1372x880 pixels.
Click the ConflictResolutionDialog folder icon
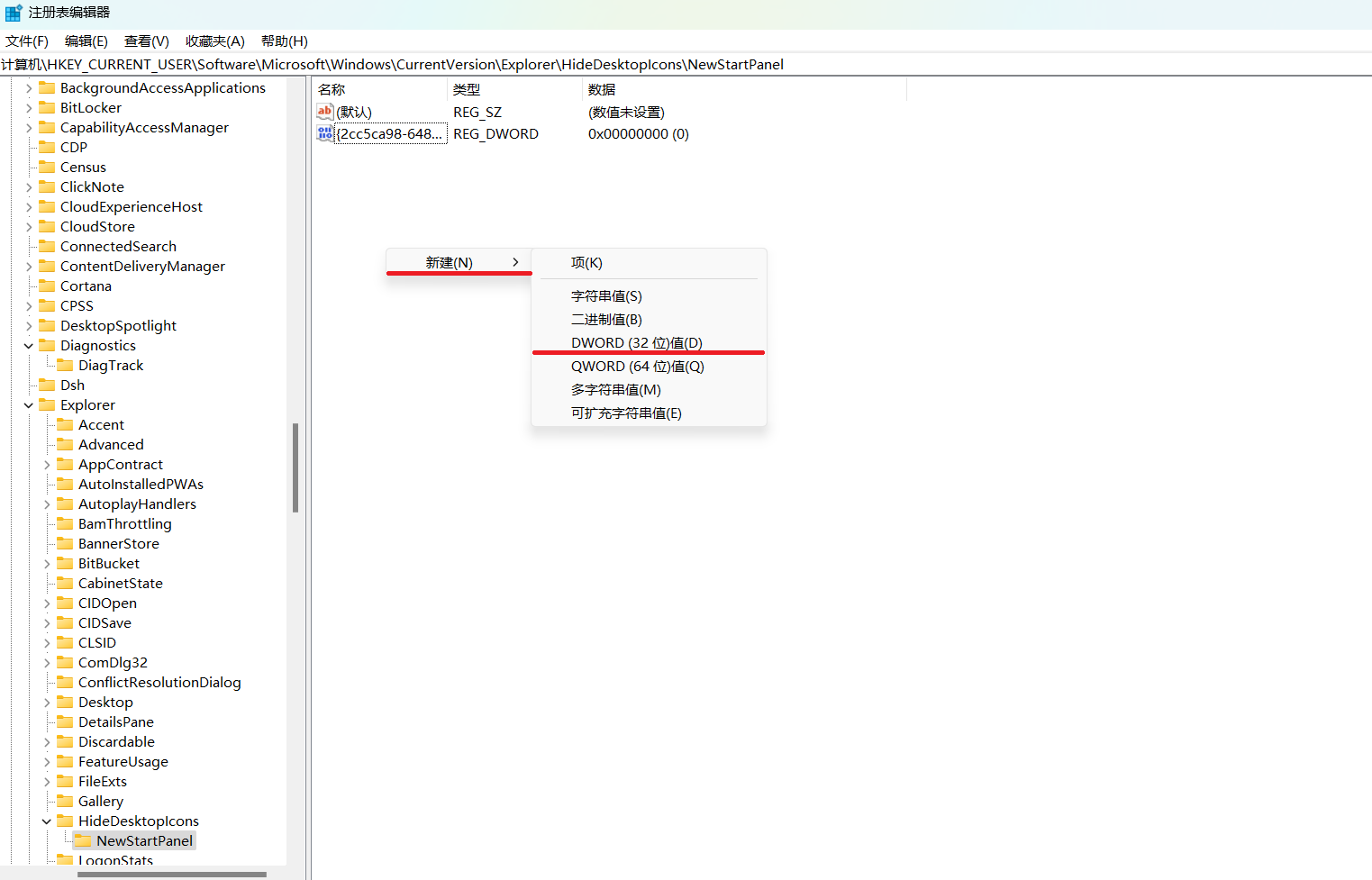pyautogui.click(x=66, y=682)
